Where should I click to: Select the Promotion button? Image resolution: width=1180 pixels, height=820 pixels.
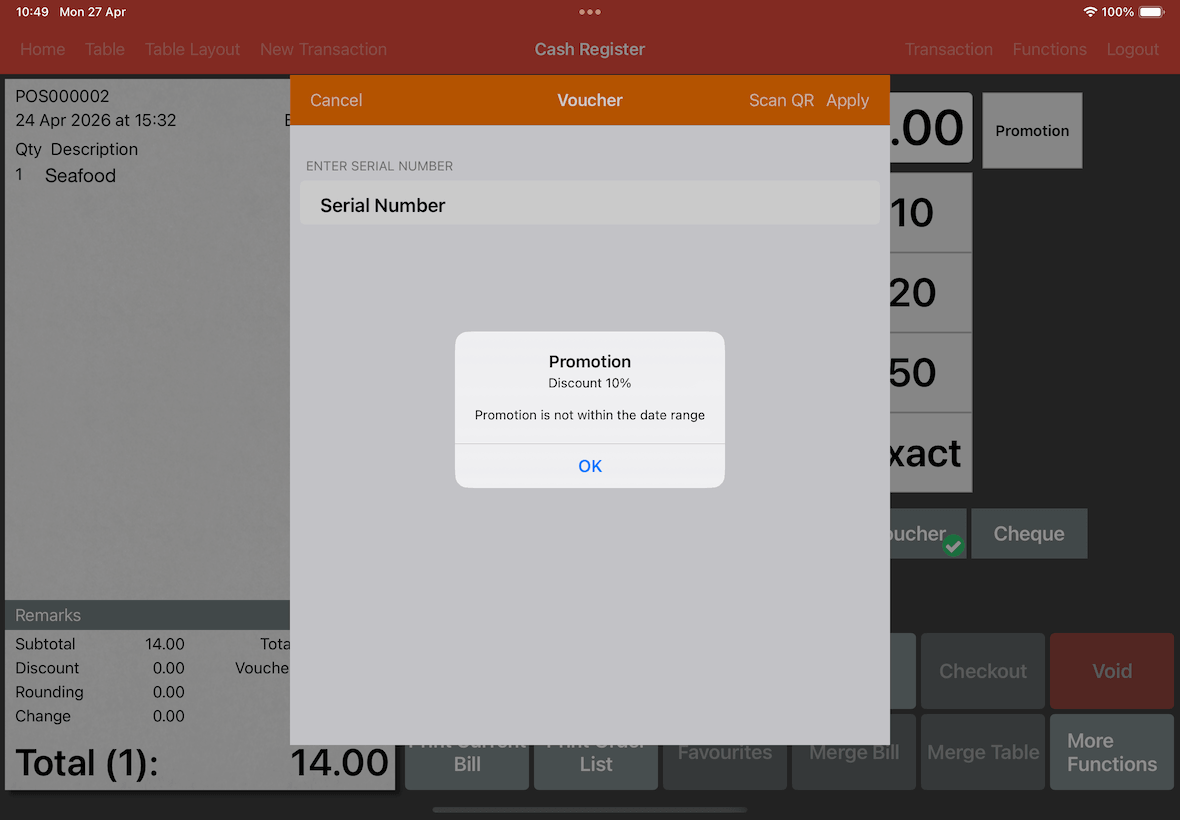click(x=1032, y=130)
